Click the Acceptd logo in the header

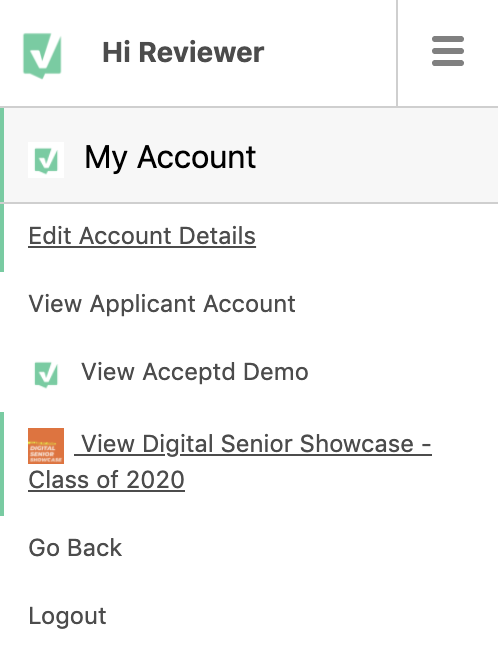[x=42, y=55]
